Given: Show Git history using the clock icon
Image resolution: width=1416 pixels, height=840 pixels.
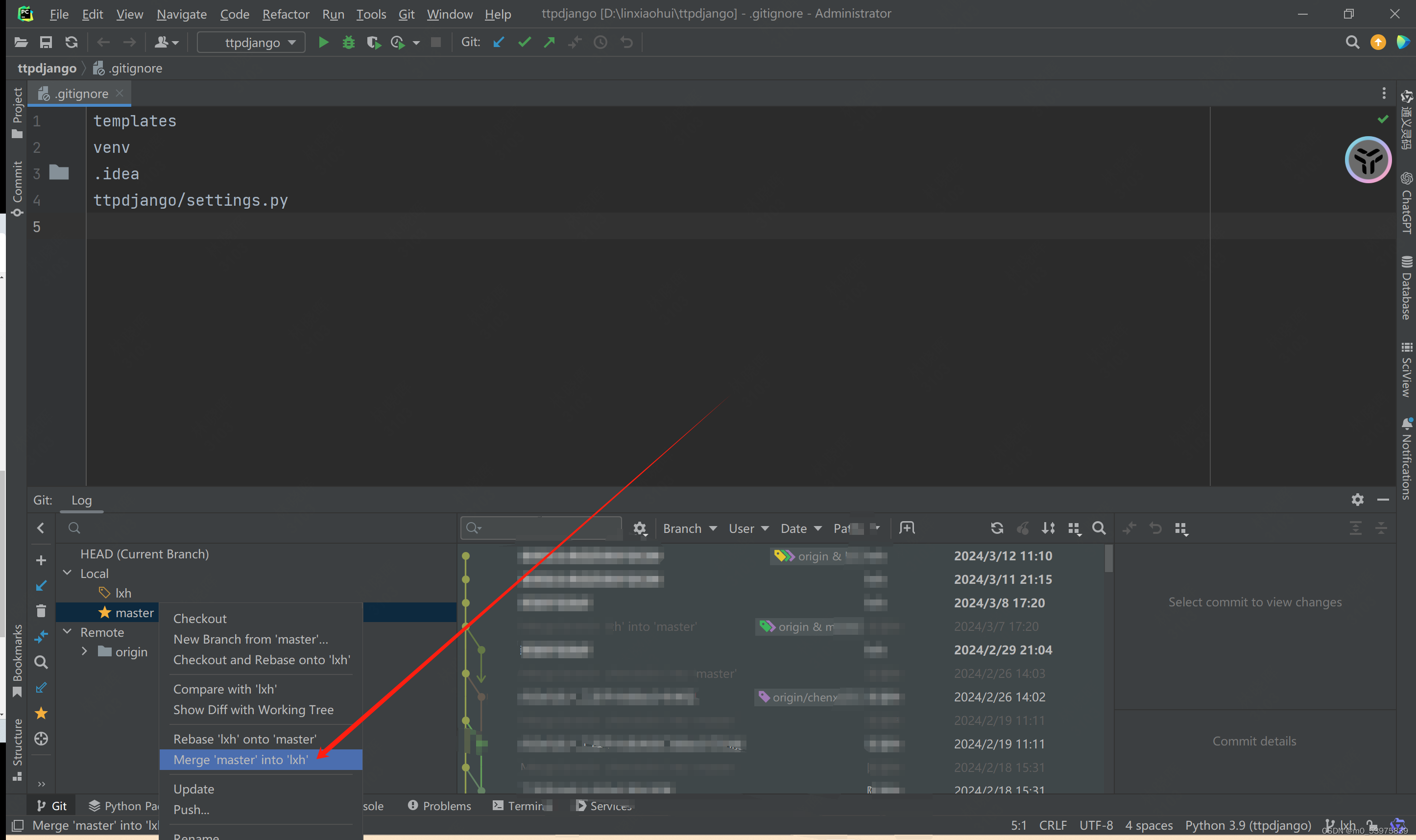Looking at the screenshot, I should pos(600,42).
